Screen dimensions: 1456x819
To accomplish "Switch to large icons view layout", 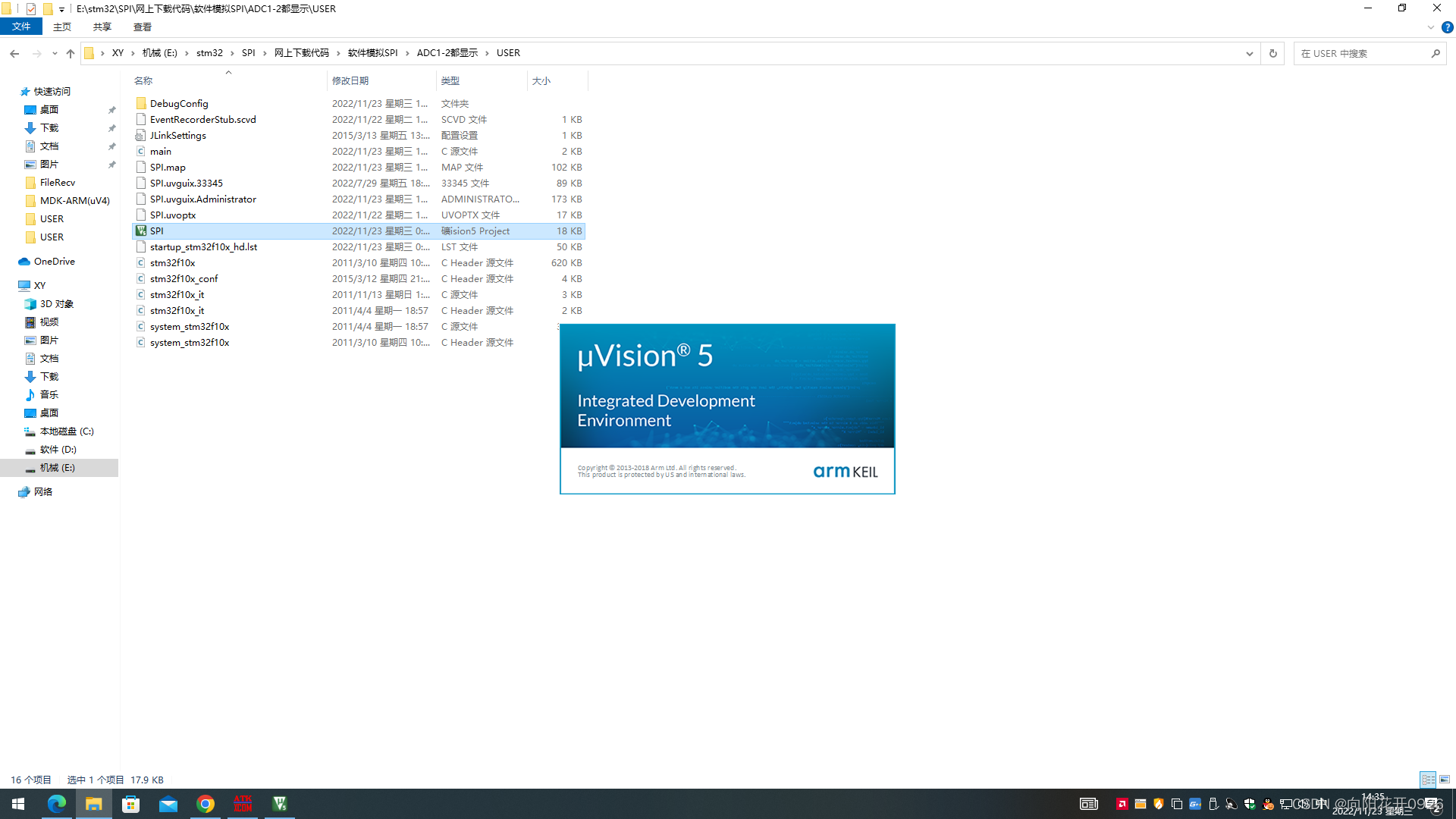I will [1445, 780].
